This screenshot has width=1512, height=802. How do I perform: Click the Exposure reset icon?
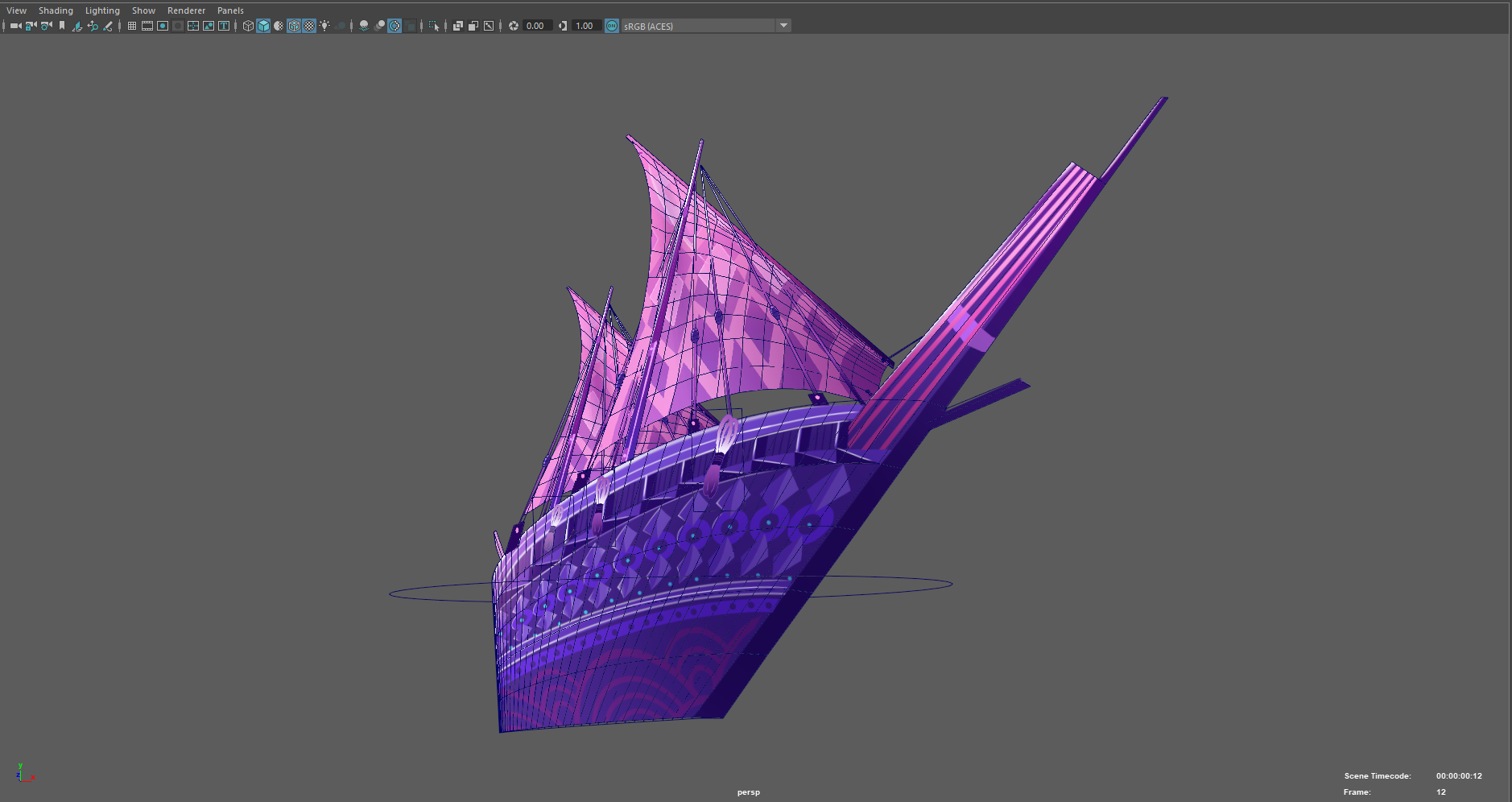pos(513,26)
